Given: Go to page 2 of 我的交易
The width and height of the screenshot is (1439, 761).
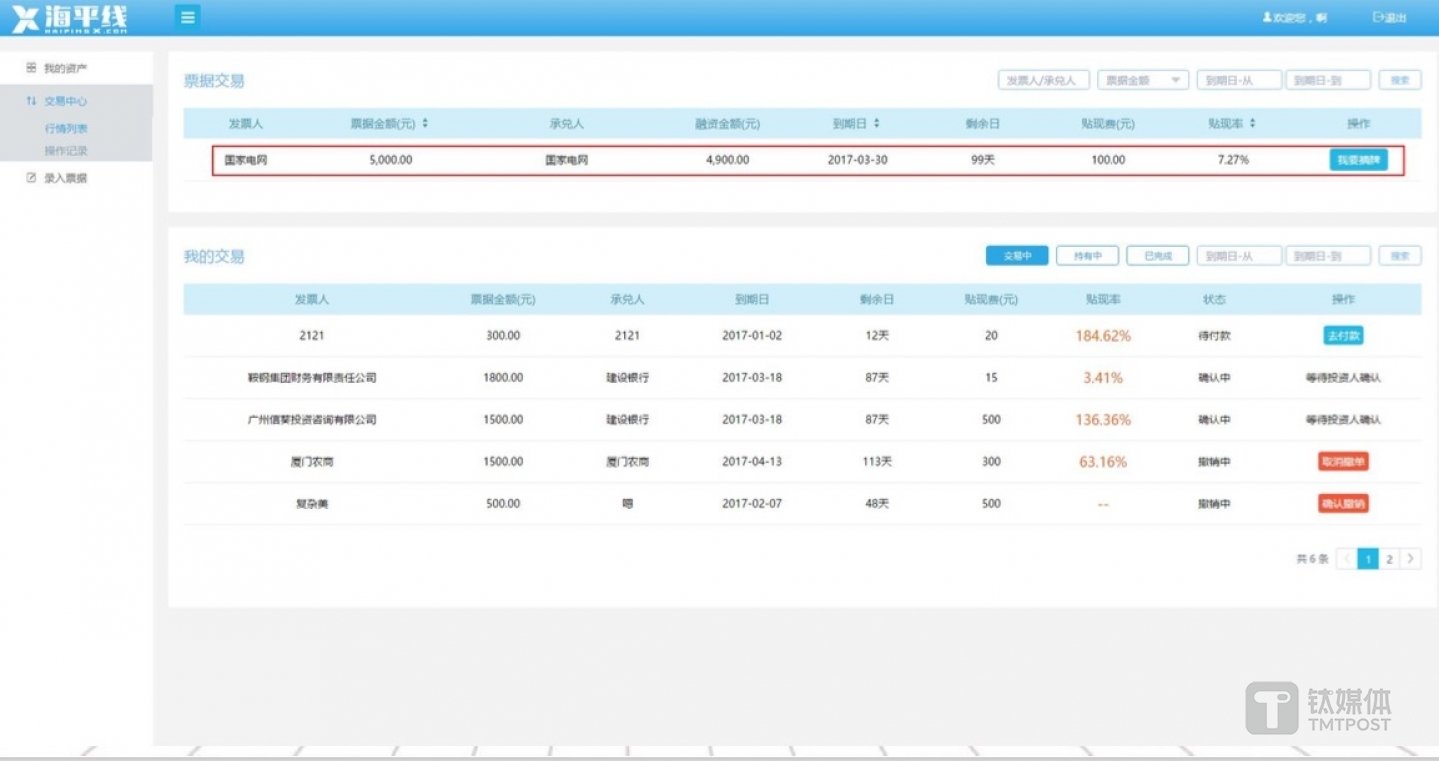Looking at the screenshot, I should click(x=1389, y=559).
